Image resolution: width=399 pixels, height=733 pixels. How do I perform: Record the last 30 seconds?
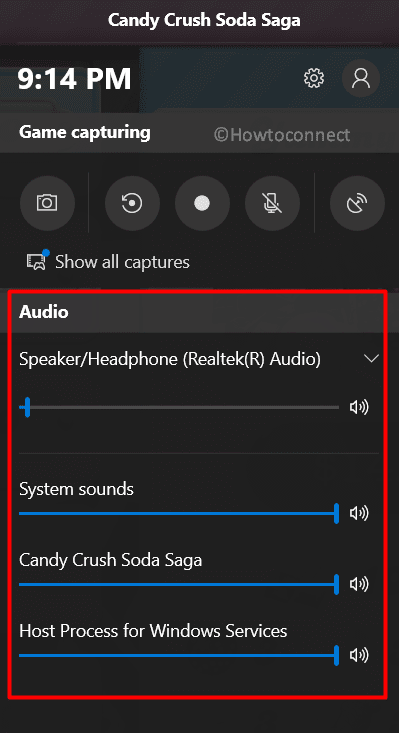click(132, 203)
